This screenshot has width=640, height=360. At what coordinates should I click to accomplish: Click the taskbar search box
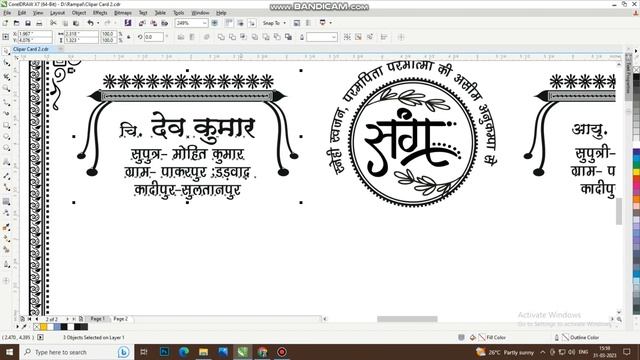76,352
